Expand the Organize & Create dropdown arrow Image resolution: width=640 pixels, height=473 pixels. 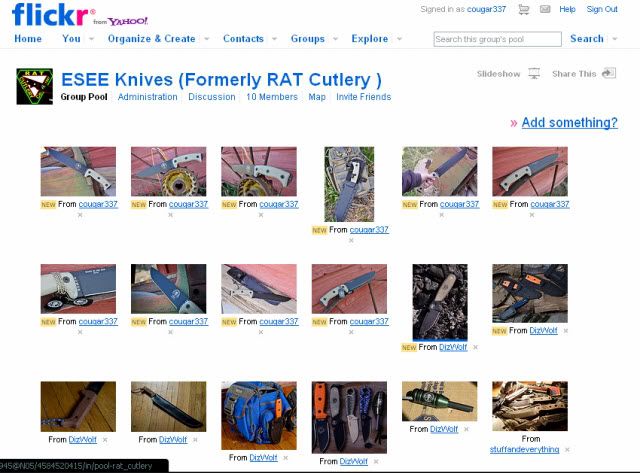tap(207, 39)
